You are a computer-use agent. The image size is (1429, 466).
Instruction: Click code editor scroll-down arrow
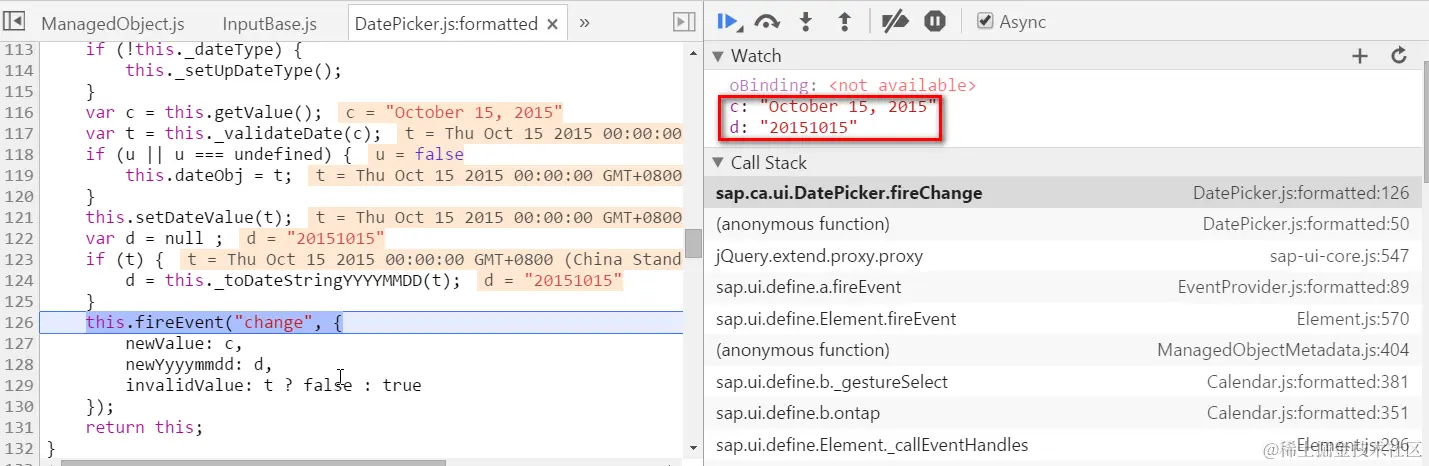coord(693,448)
